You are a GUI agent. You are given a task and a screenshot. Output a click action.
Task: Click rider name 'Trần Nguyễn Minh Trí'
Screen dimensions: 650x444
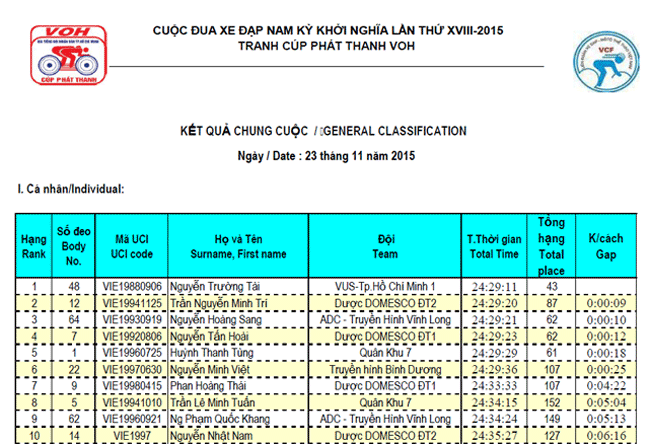(218, 303)
